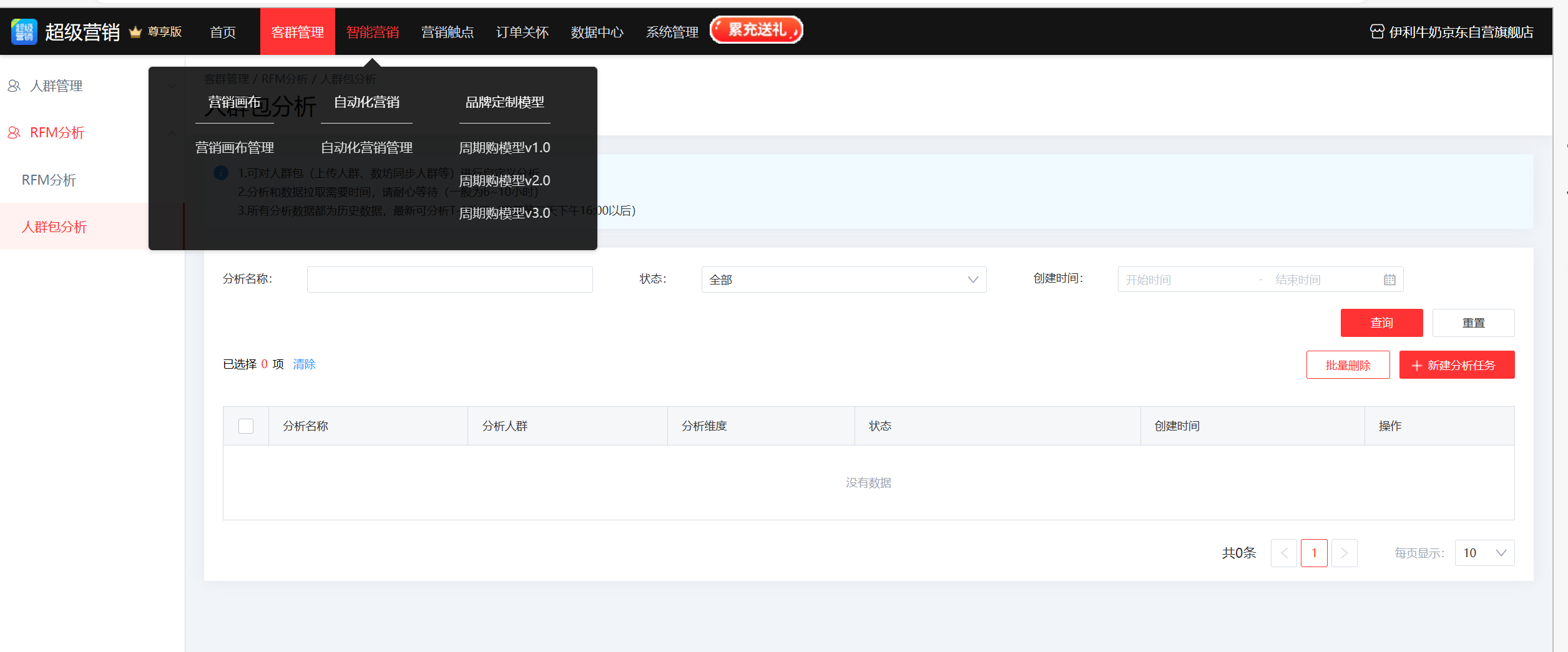Select 营销画布管理 in dropdown menu
This screenshot has height=652, width=1568.
(x=235, y=148)
